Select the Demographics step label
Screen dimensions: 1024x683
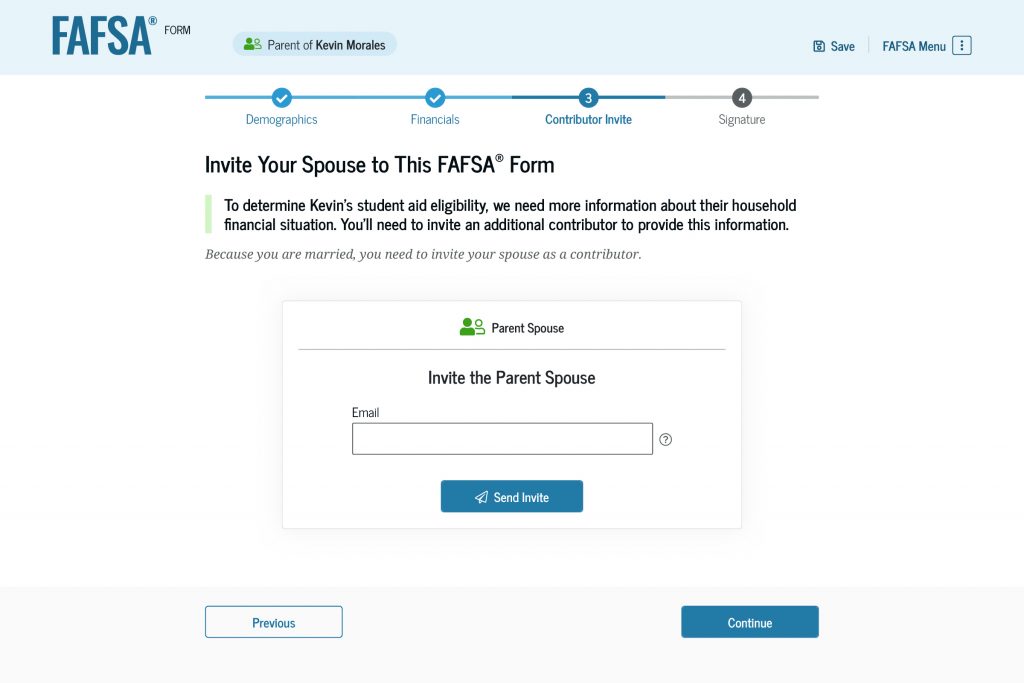coord(281,119)
